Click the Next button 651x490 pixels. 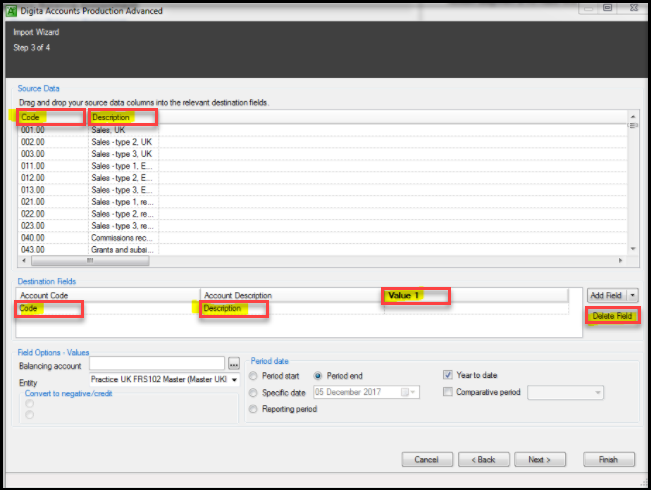point(539,460)
